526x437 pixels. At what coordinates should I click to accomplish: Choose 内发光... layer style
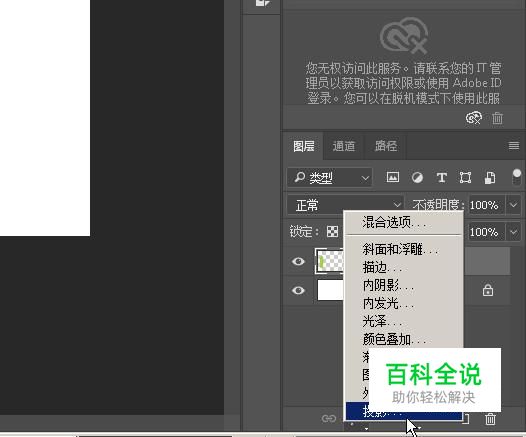pos(404,304)
